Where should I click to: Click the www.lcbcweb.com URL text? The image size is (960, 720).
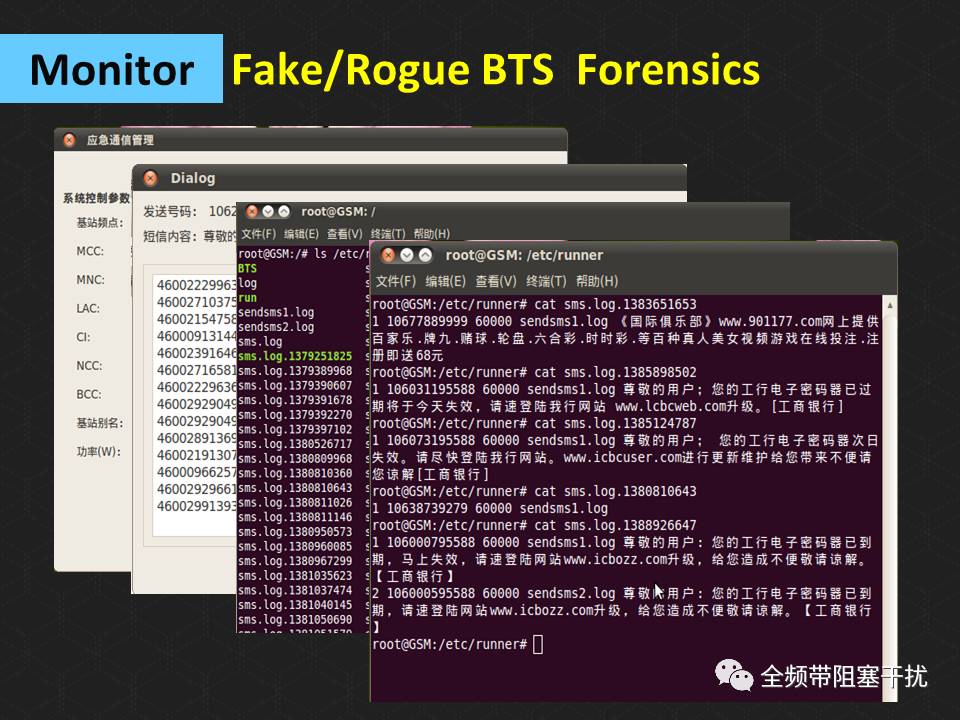point(670,407)
